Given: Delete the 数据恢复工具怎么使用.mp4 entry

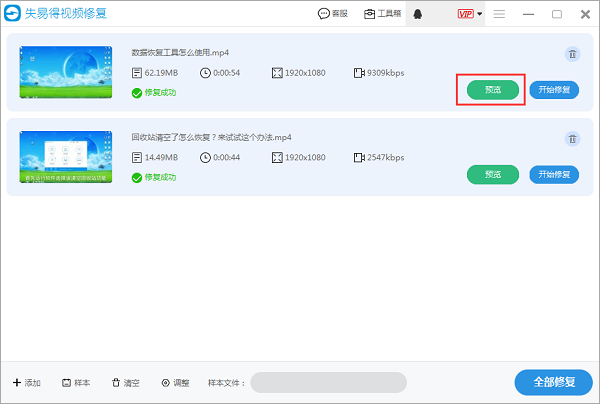Looking at the screenshot, I should [x=572, y=55].
